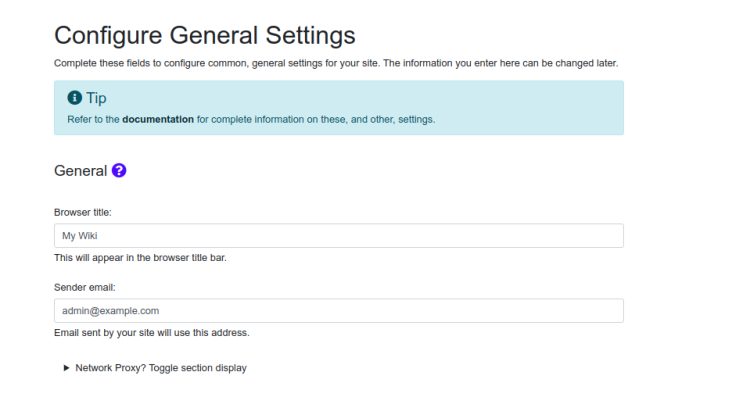The height and width of the screenshot is (397, 750).
Task: Open the purple help icon next to General
Action: tap(119, 170)
